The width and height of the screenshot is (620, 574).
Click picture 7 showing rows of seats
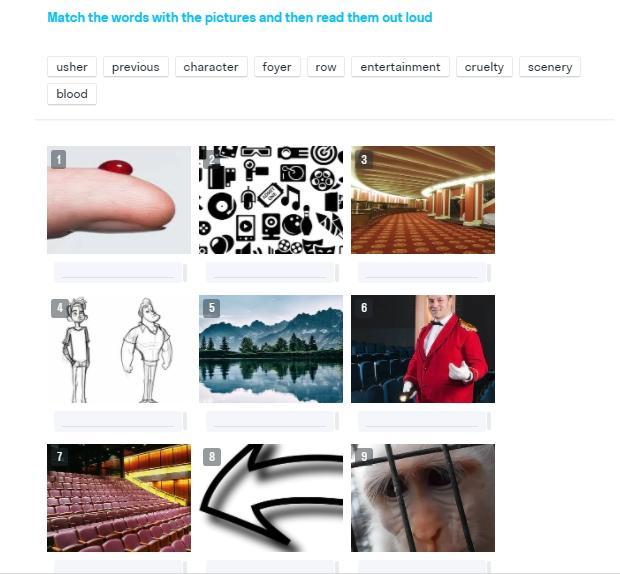[x=119, y=498]
